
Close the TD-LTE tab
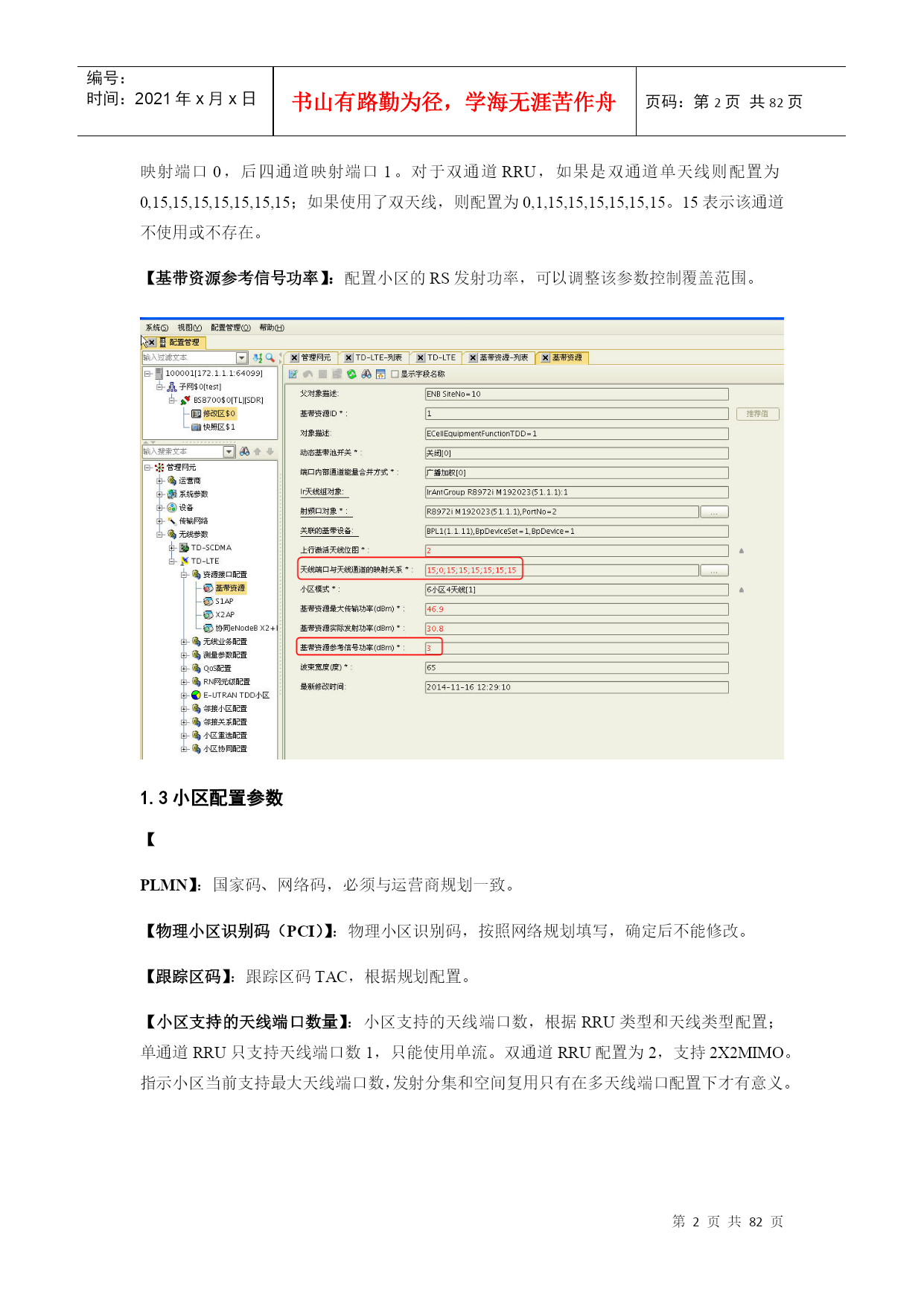[421, 358]
